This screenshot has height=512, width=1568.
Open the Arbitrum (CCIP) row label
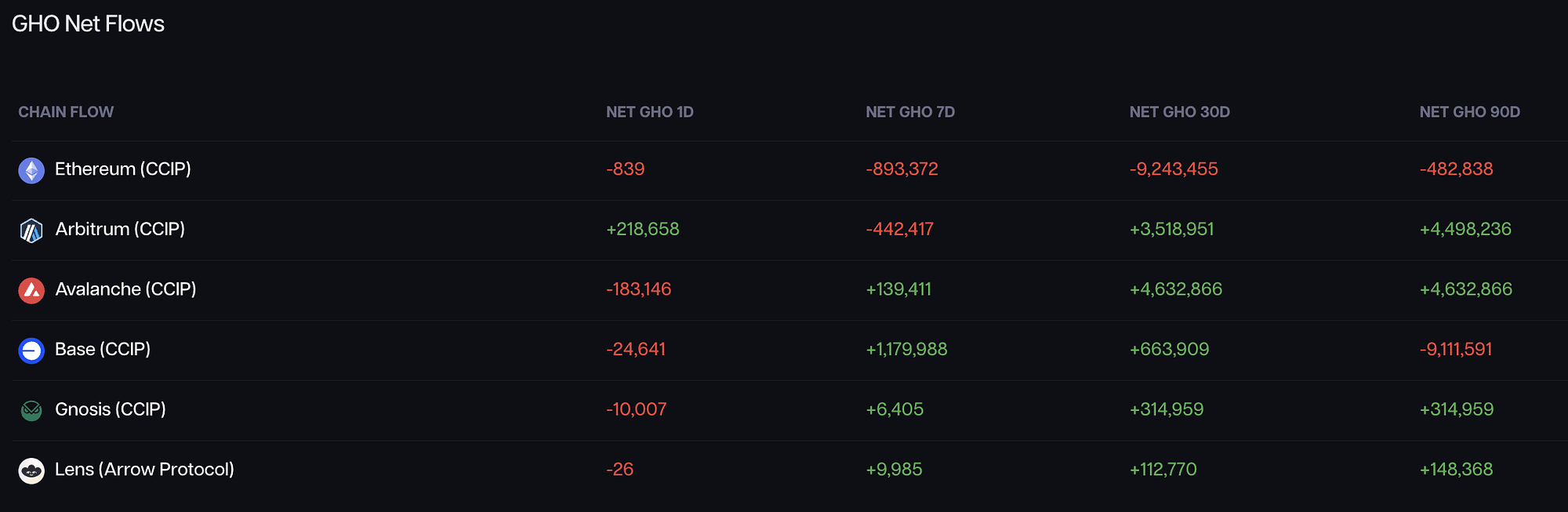(120, 229)
